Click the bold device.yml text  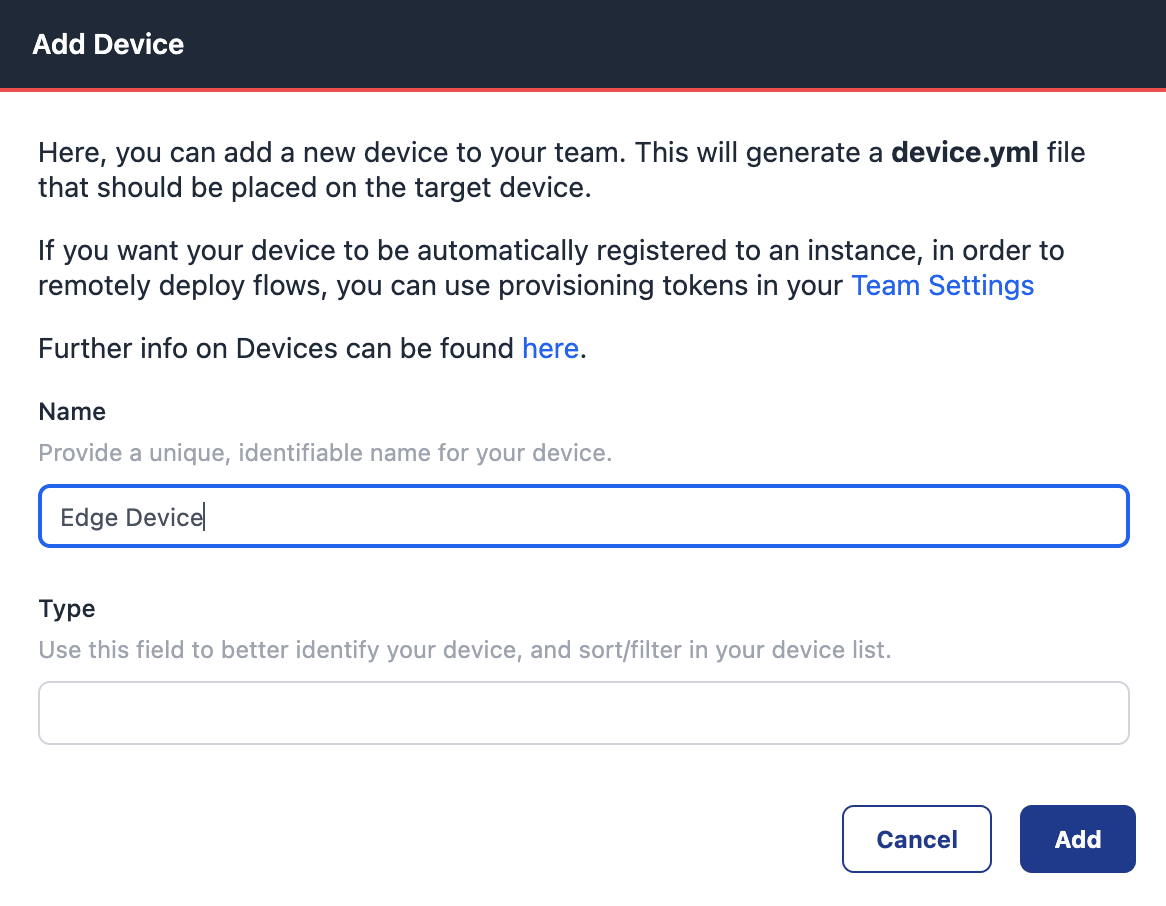click(x=965, y=153)
